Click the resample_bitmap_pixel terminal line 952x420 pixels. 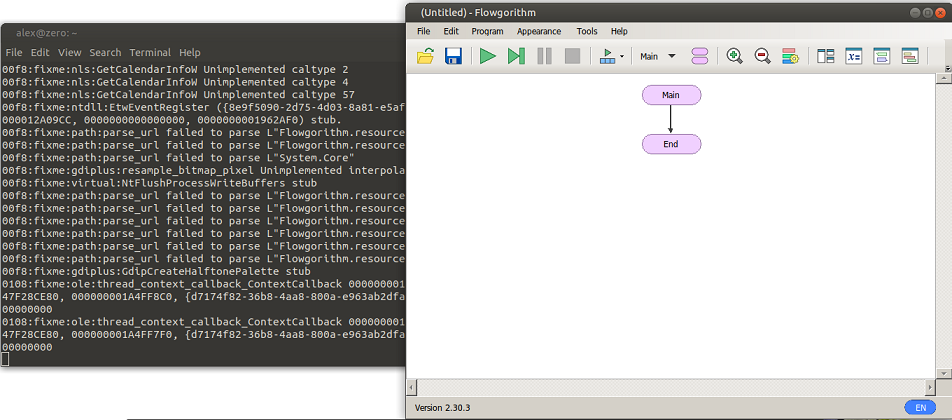click(203, 171)
